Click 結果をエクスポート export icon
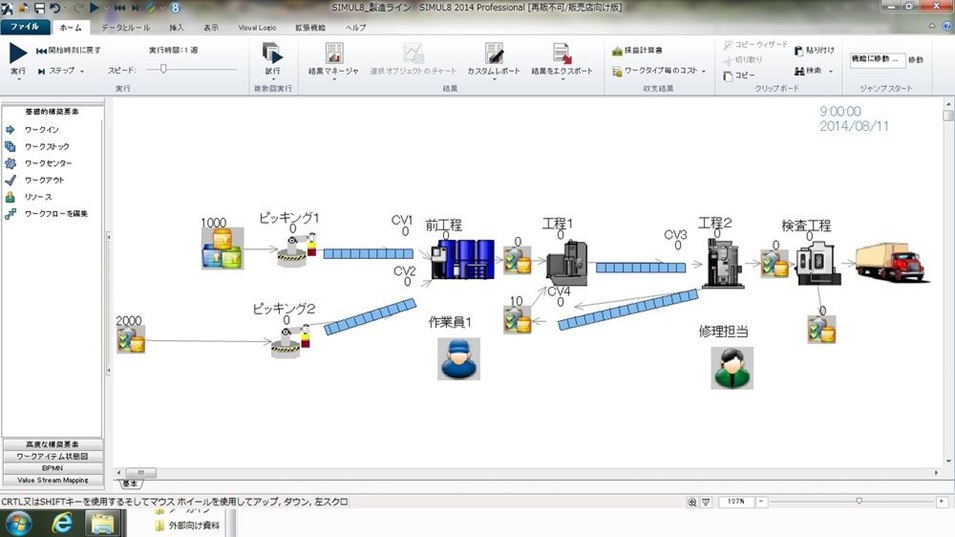955x537 pixels. pyautogui.click(x=561, y=53)
